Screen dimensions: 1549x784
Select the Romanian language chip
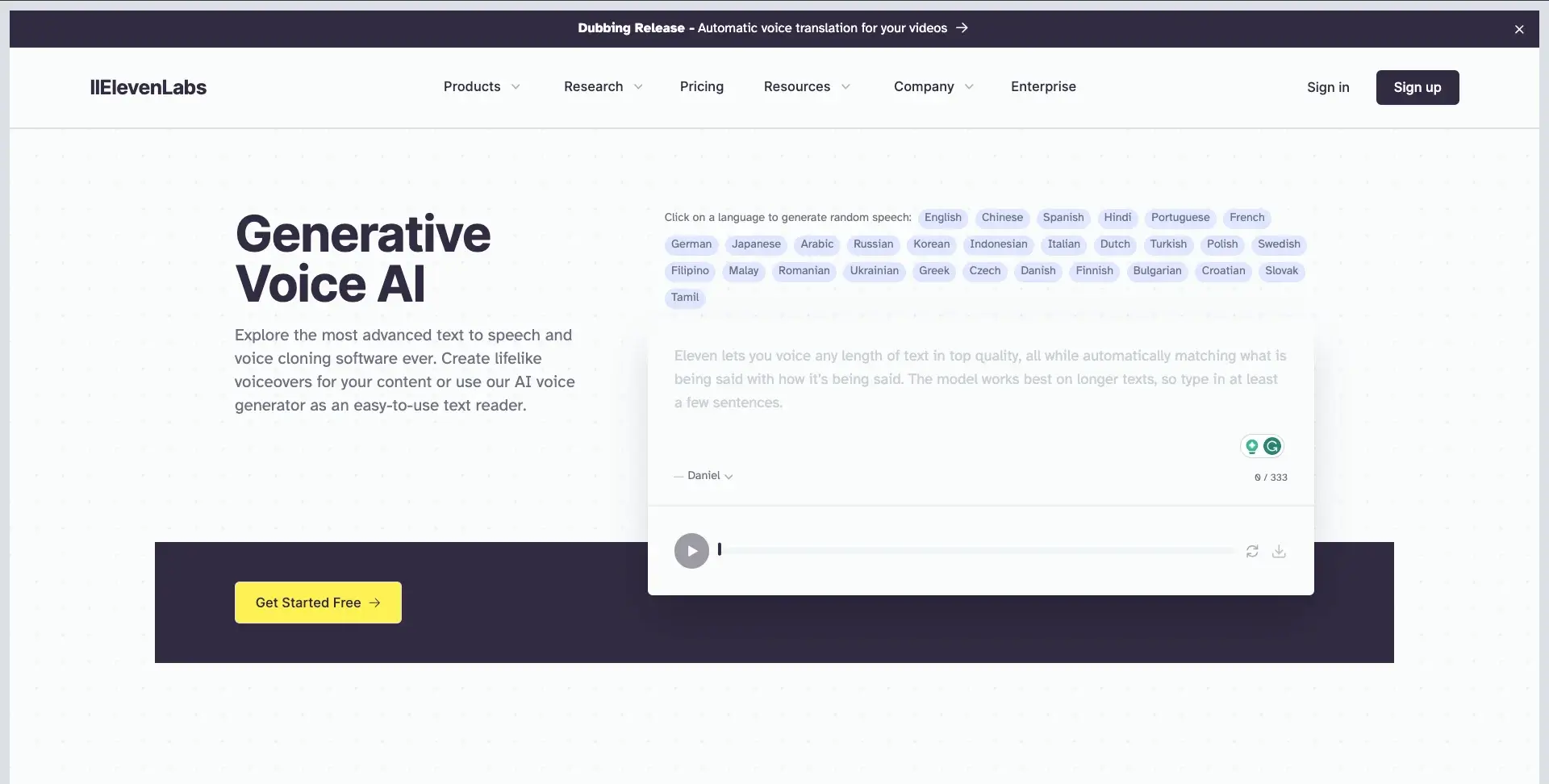pyautogui.click(x=804, y=271)
